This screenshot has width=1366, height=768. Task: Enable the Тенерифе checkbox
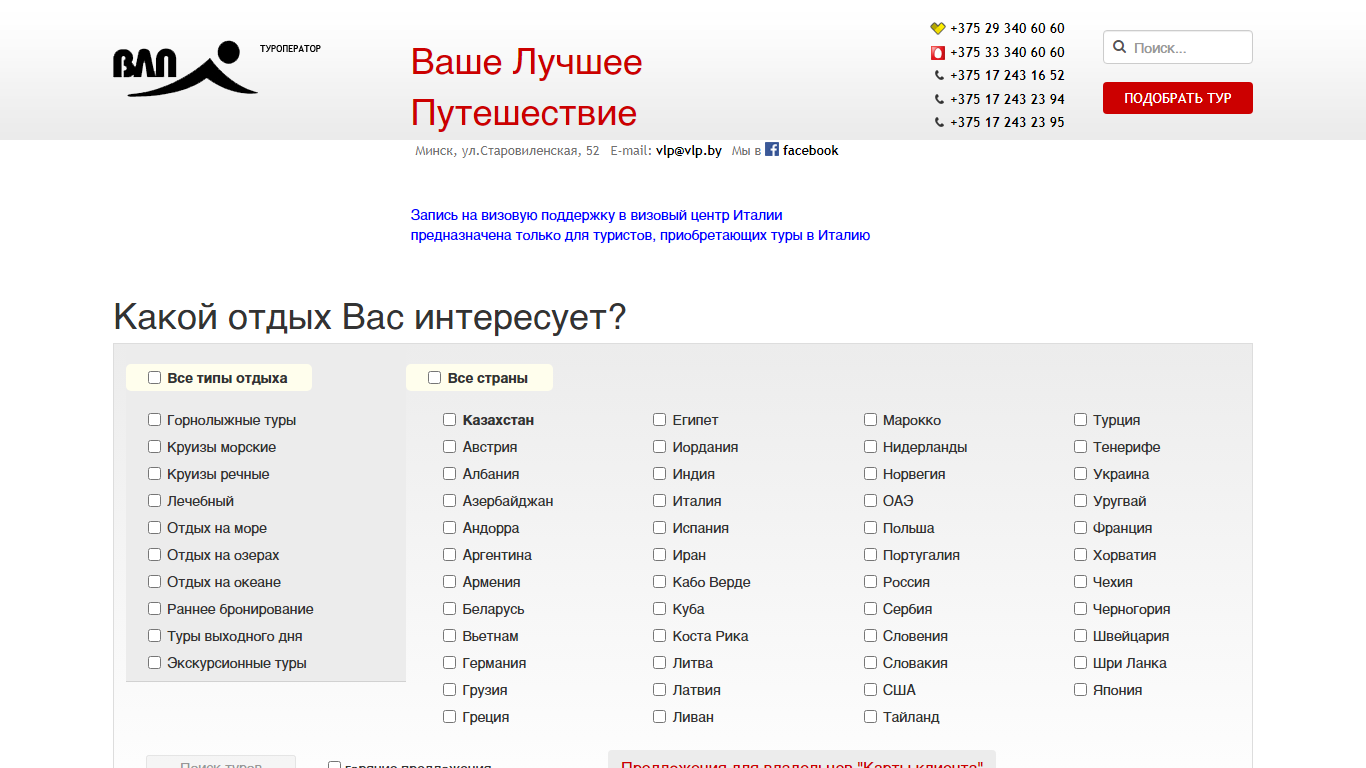pos(1081,447)
